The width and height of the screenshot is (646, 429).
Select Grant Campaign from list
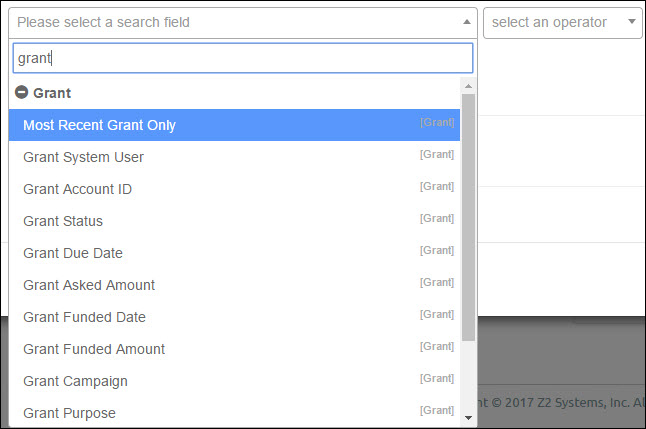(234, 381)
